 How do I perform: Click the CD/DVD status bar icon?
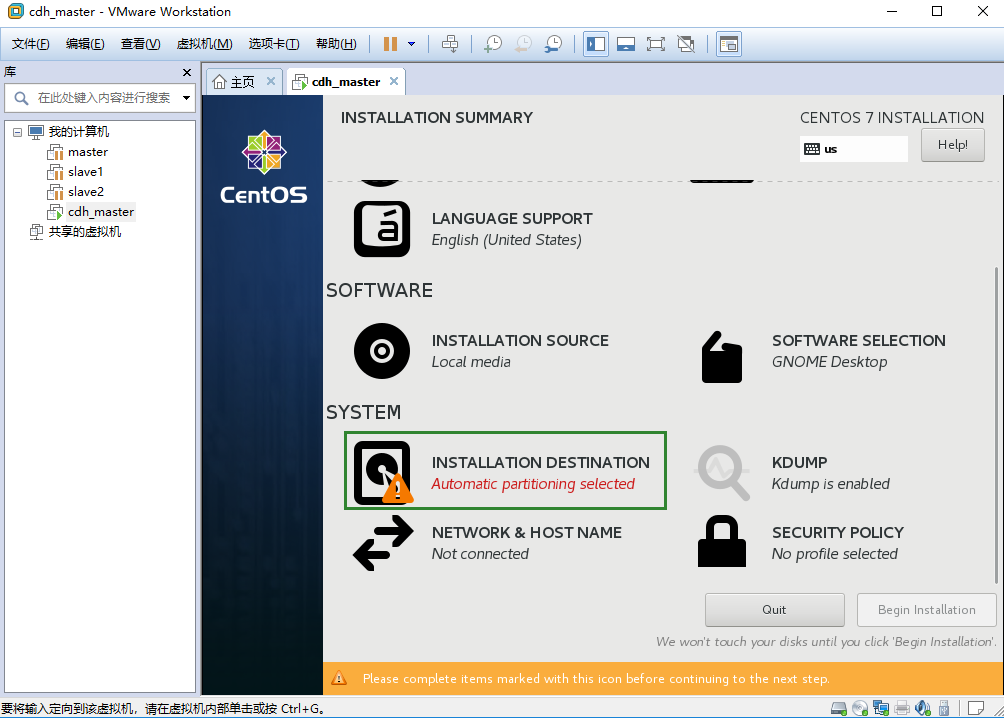(x=860, y=708)
